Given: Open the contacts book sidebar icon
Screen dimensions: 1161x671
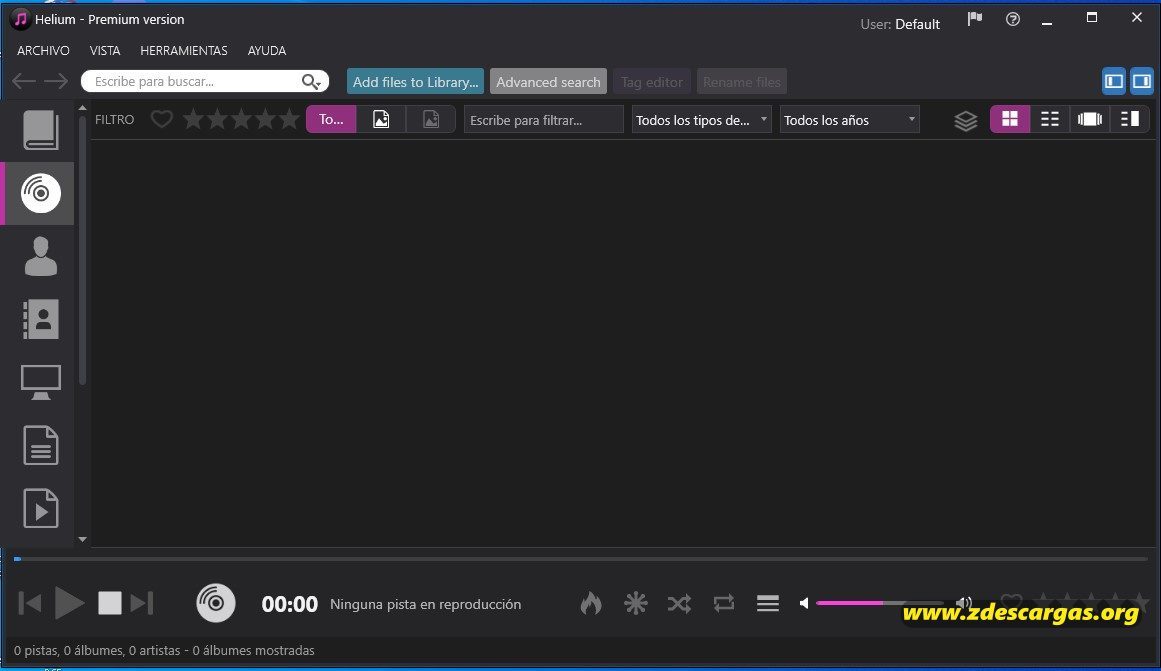Looking at the screenshot, I should coord(40,319).
